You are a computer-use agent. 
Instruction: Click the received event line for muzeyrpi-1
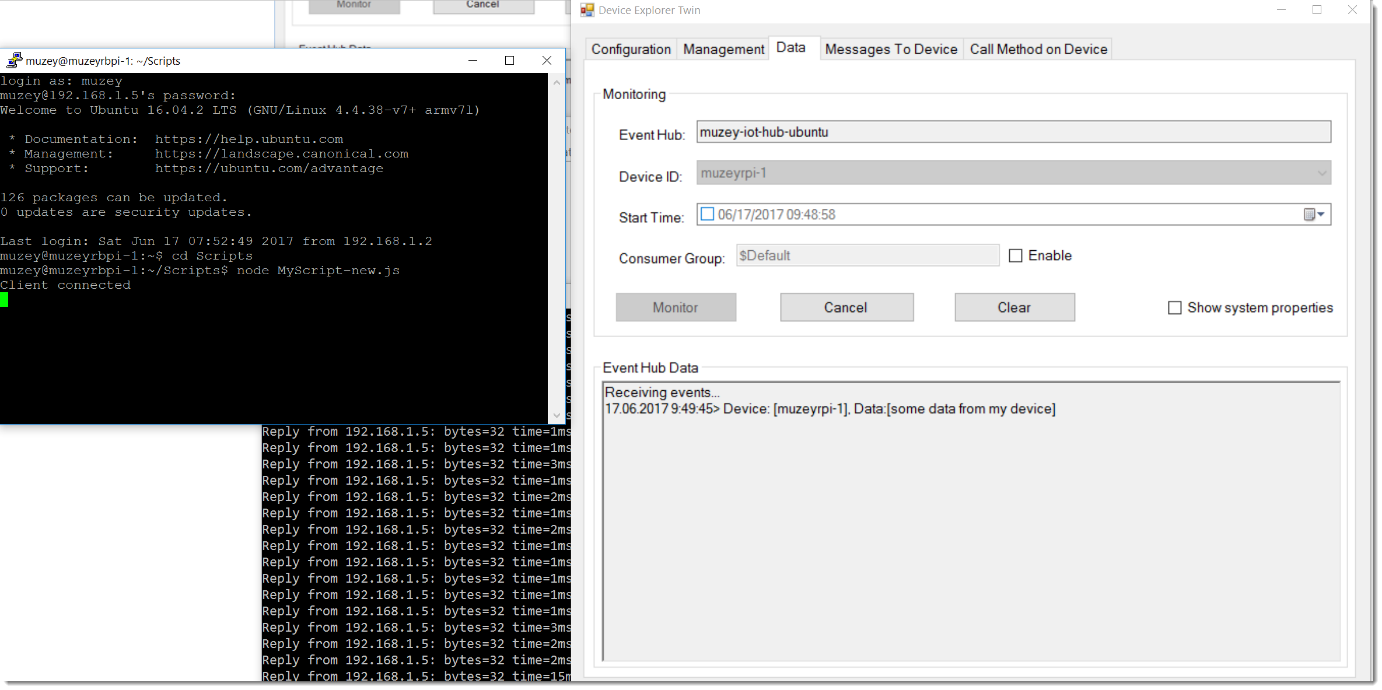(830, 409)
